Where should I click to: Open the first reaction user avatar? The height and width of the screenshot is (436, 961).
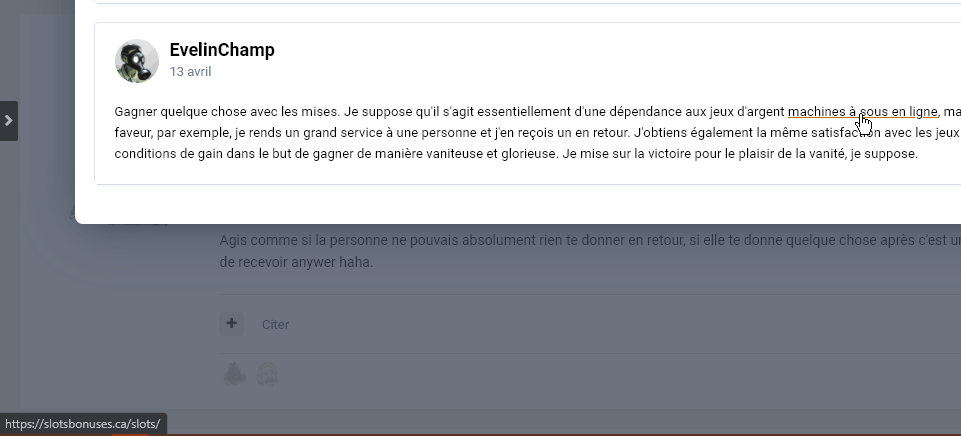(x=235, y=373)
